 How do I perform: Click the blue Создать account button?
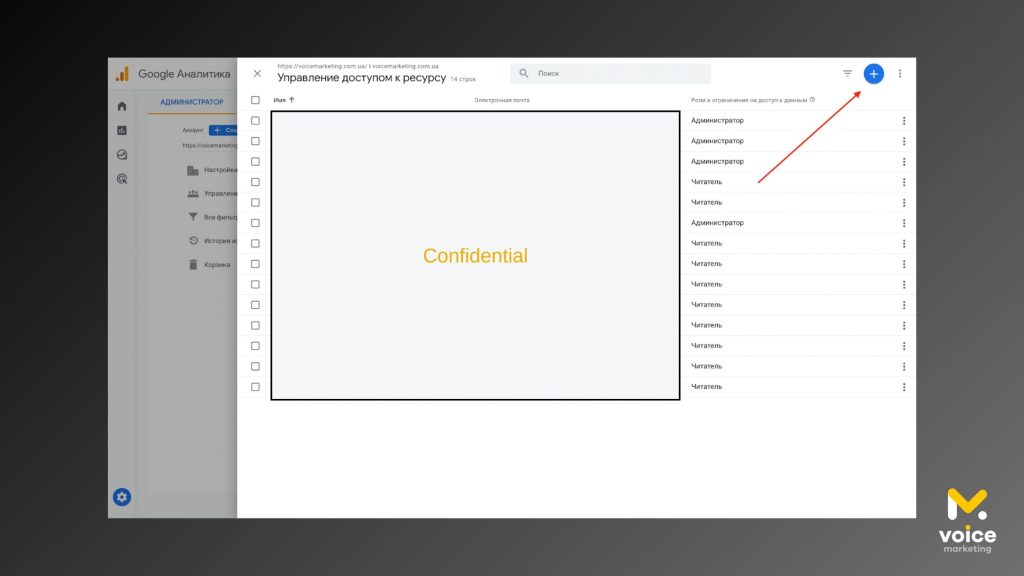(x=224, y=130)
